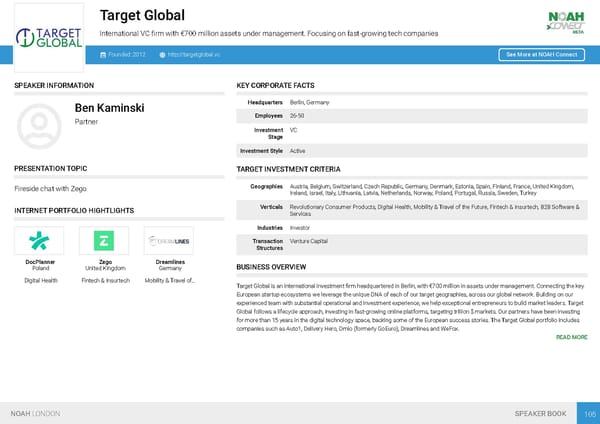Click the globe icon beside the website URL
Viewport: 600px width, 424px height.
162,55
